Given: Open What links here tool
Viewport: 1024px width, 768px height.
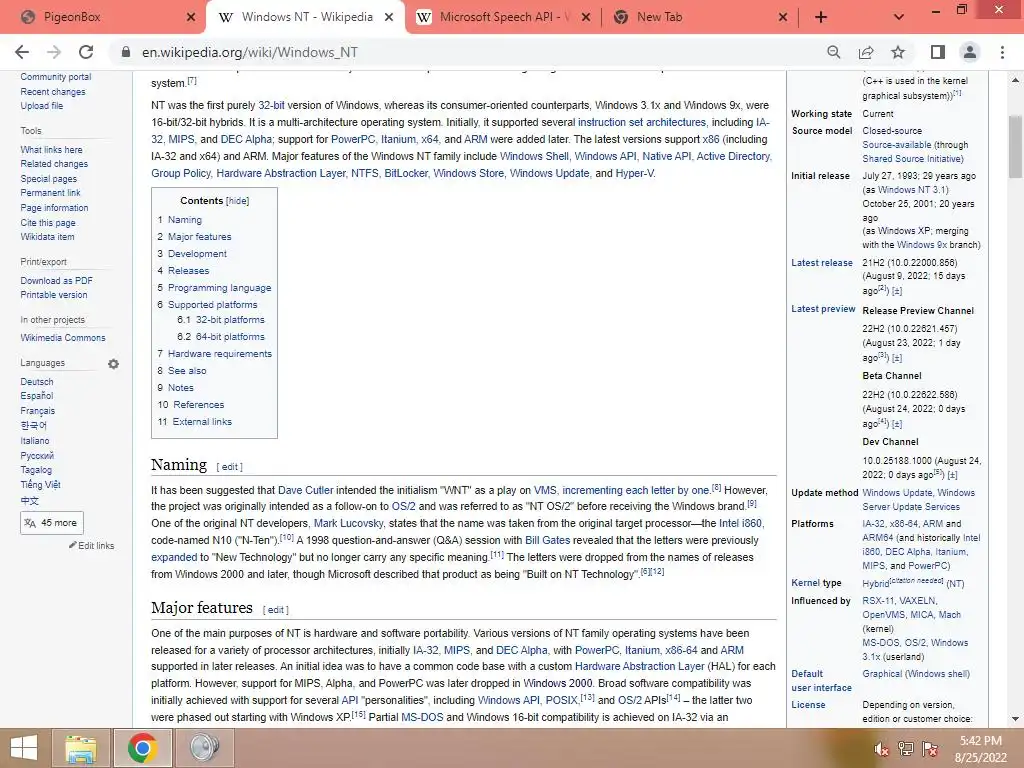Looking at the screenshot, I should click(51, 150).
